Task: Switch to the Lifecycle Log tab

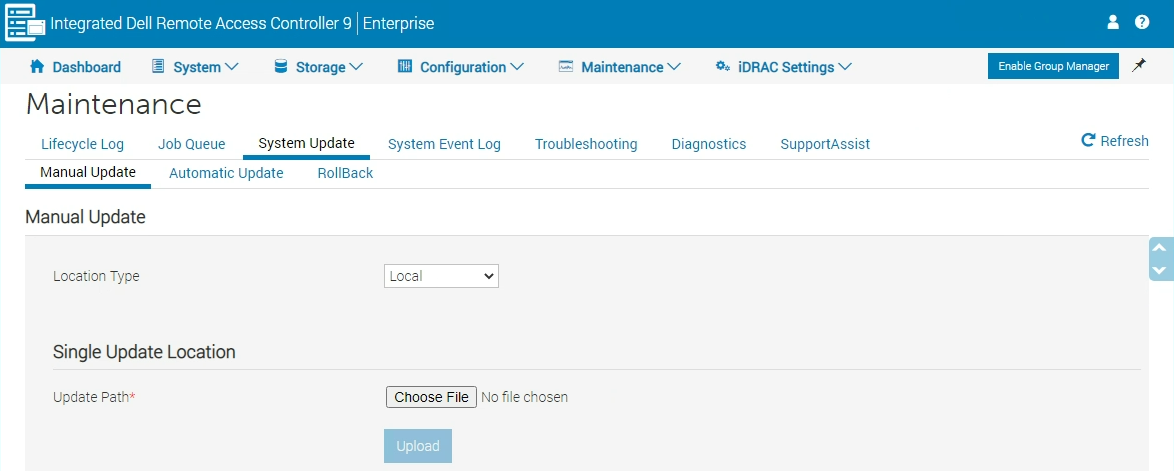Action: point(82,144)
